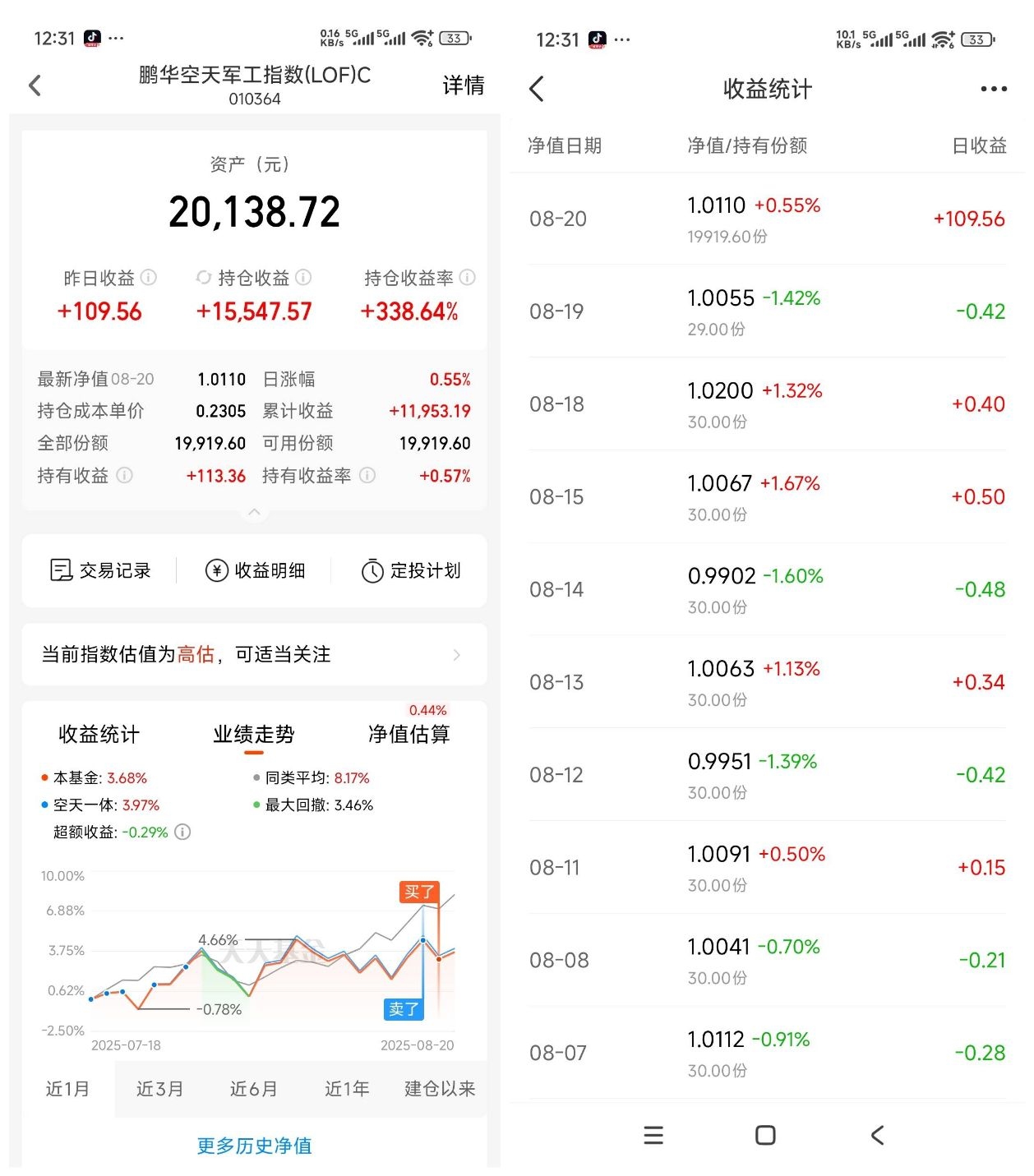Switch to 业绩走势 tab
Image resolution: width=1034 pixels, height=1176 pixels.
click(254, 734)
